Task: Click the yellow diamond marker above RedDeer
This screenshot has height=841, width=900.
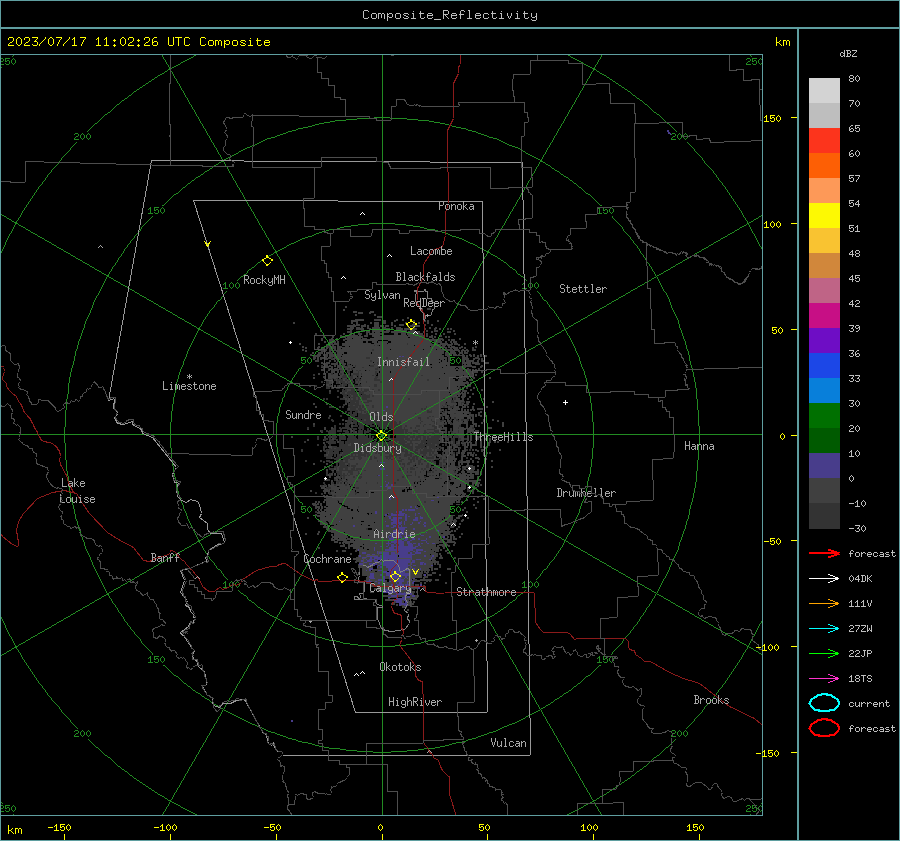Action: (x=411, y=325)
